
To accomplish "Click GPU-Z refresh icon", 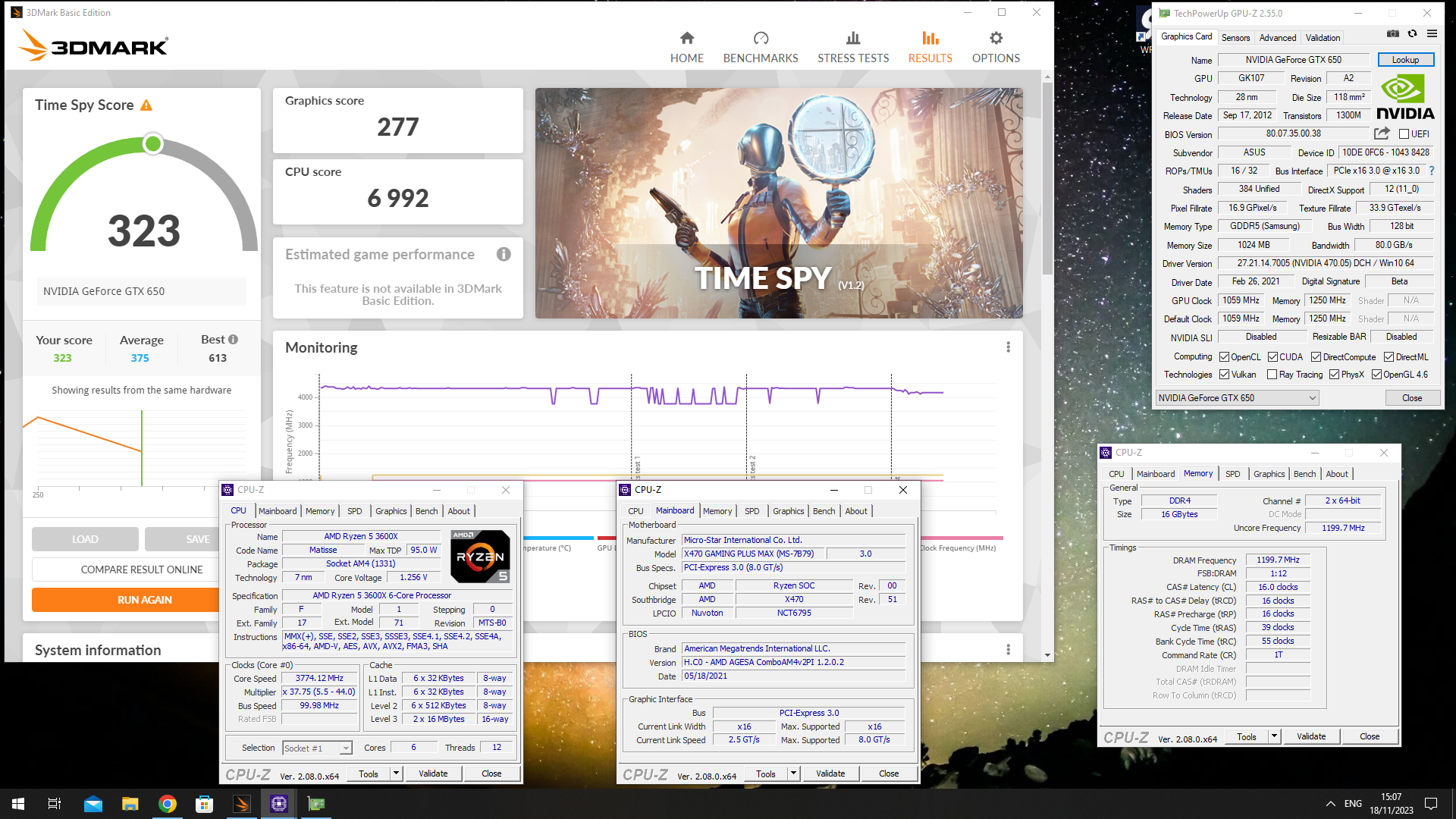I will click(x=1412, y=34).
